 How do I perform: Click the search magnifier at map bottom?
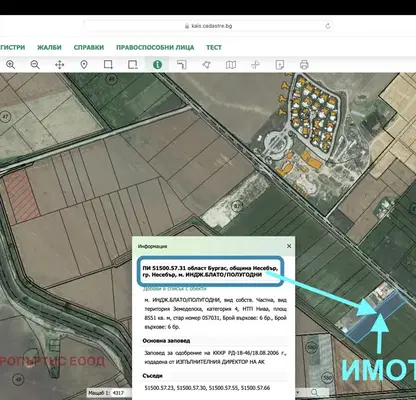[x=314, y=393]
